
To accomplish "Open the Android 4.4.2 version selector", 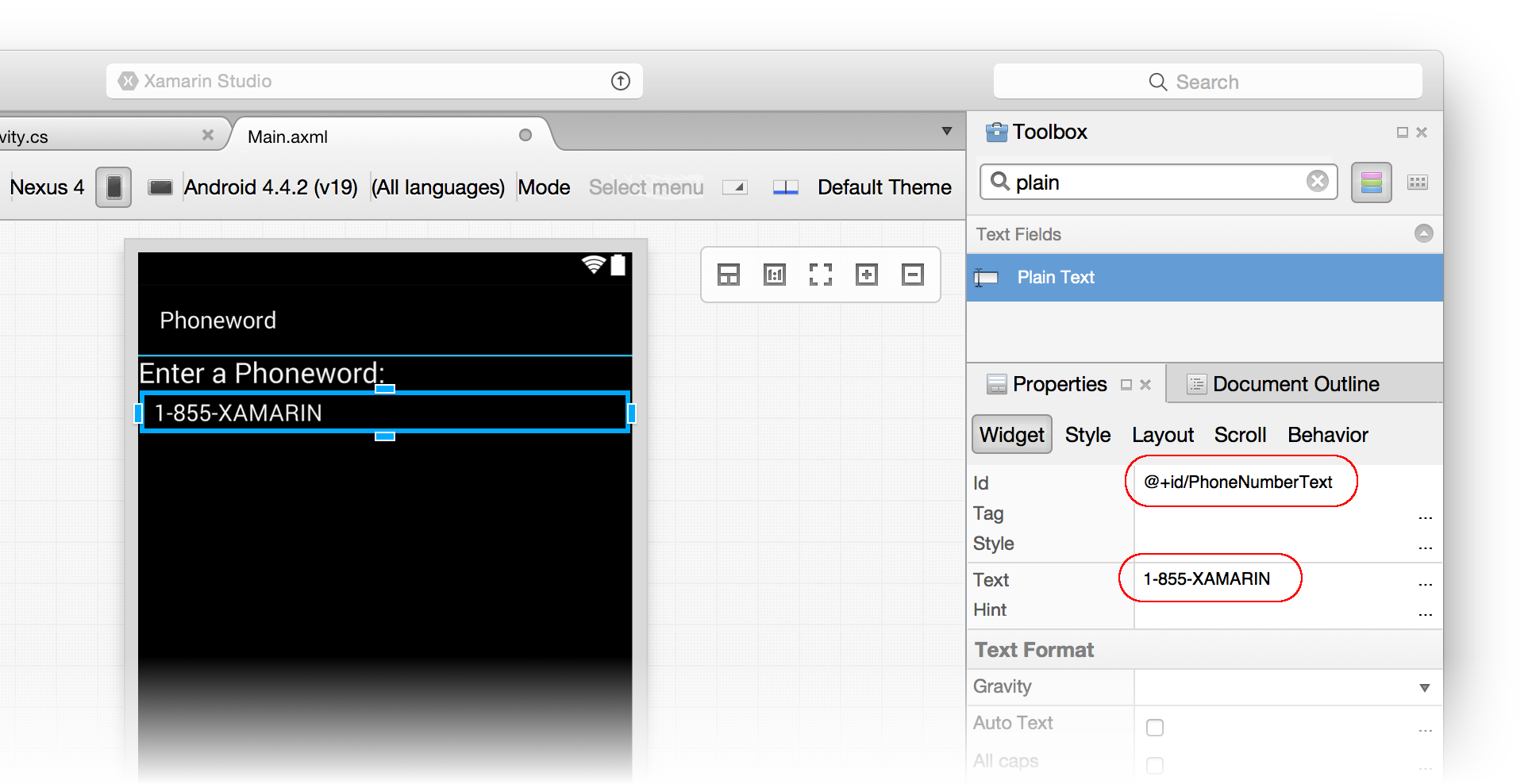I will pyautogui.click(x=271, y=187).
